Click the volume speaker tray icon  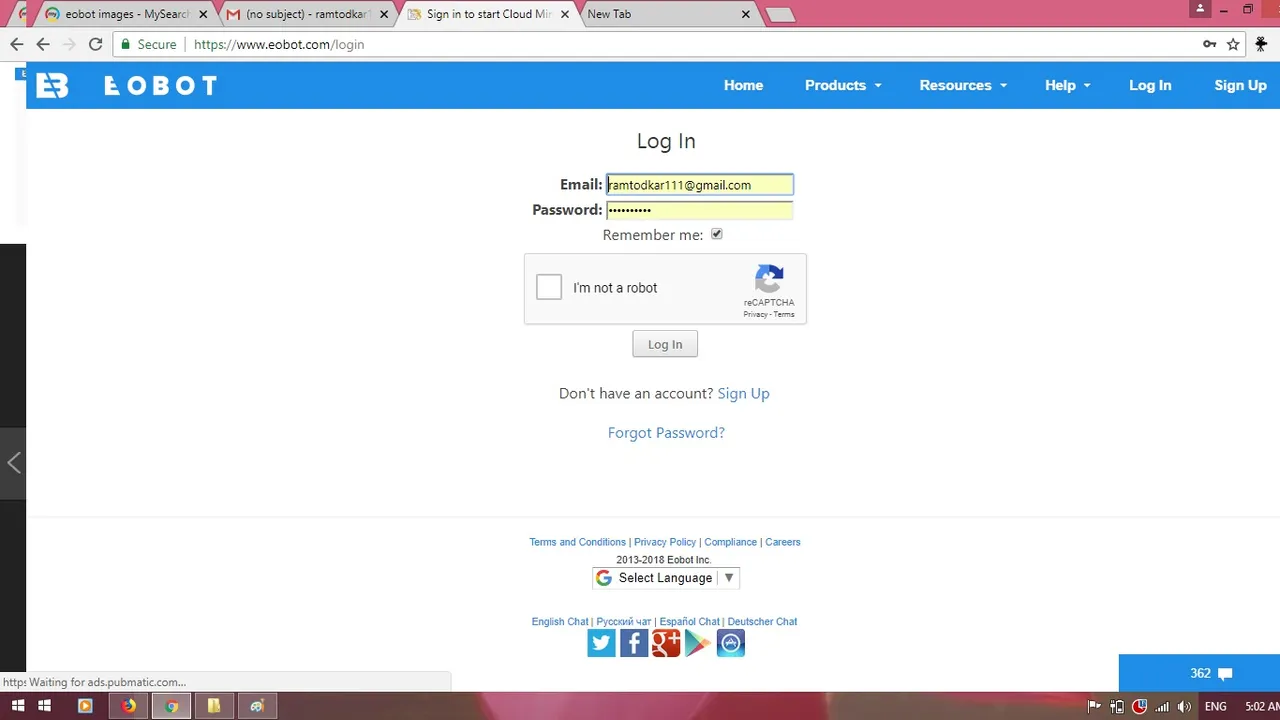[1185, 706]
